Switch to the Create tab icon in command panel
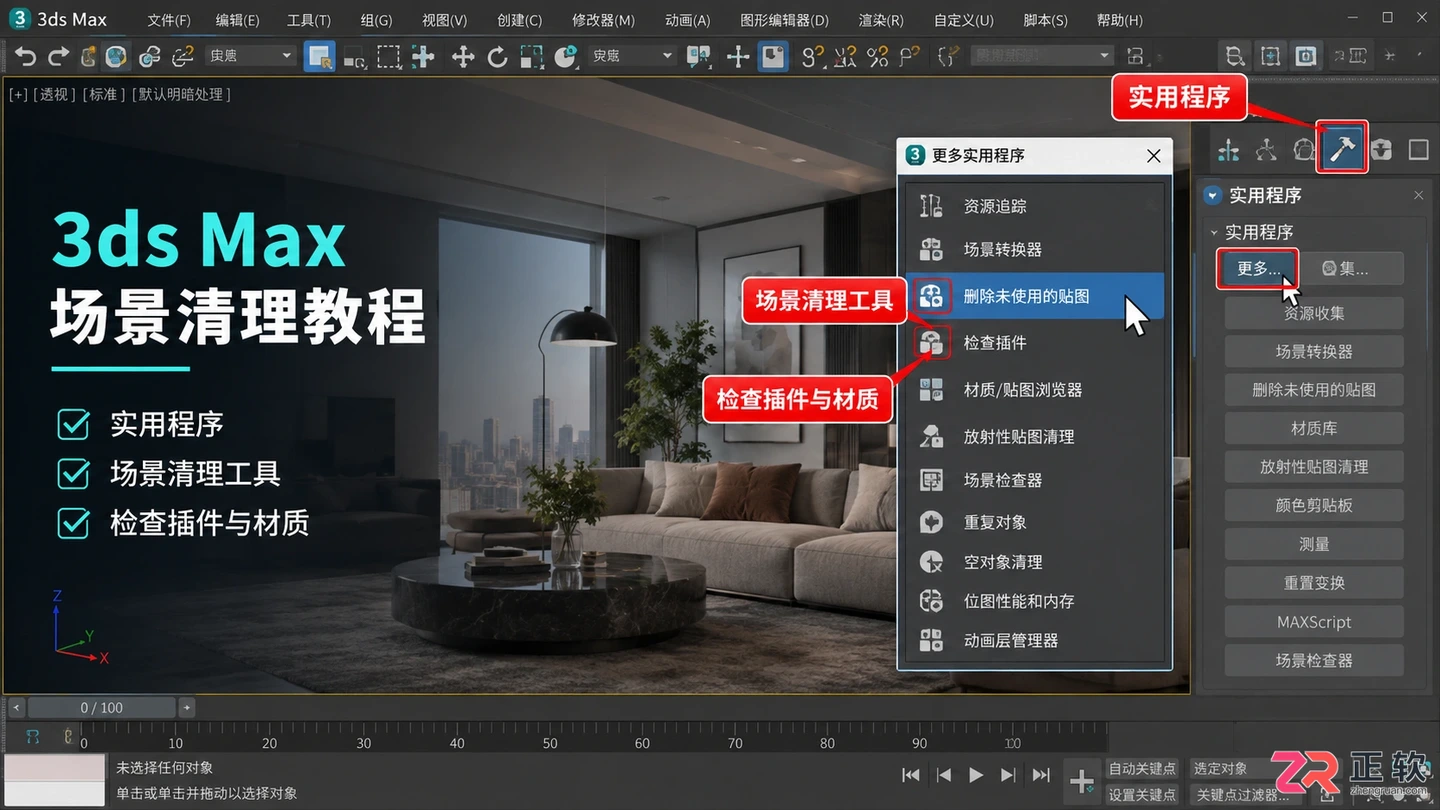Screen dimensions: 1440x810 [1229, 150]
